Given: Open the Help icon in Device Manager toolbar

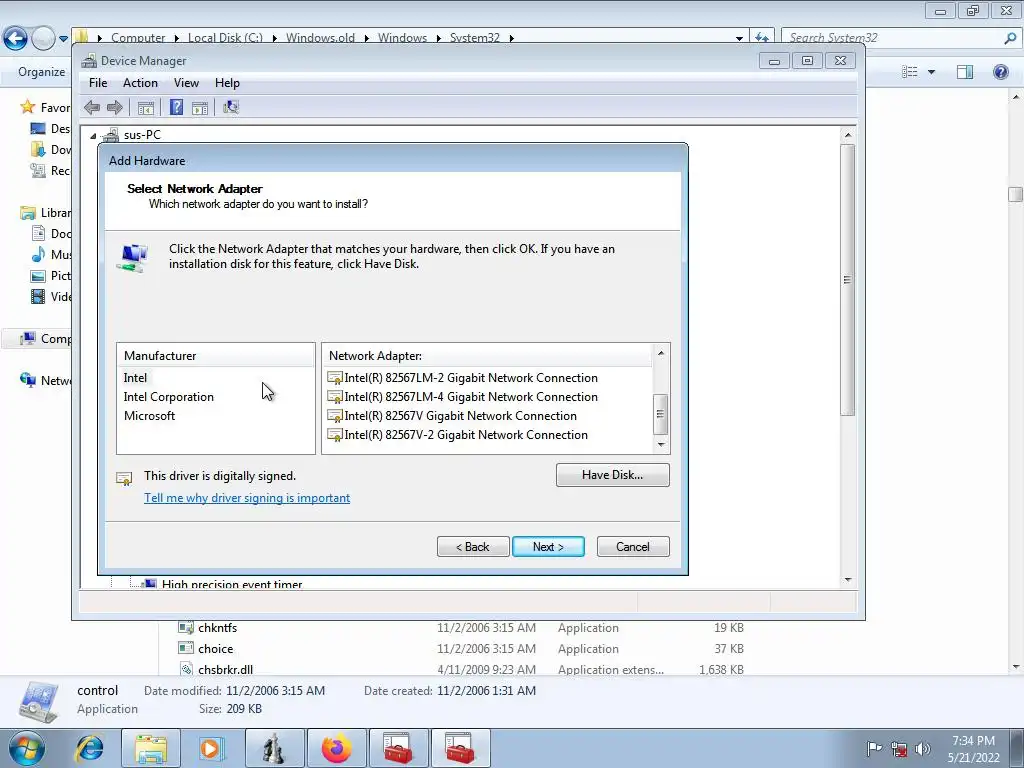Looking at the screenshot, I should [x=176, y=107].
